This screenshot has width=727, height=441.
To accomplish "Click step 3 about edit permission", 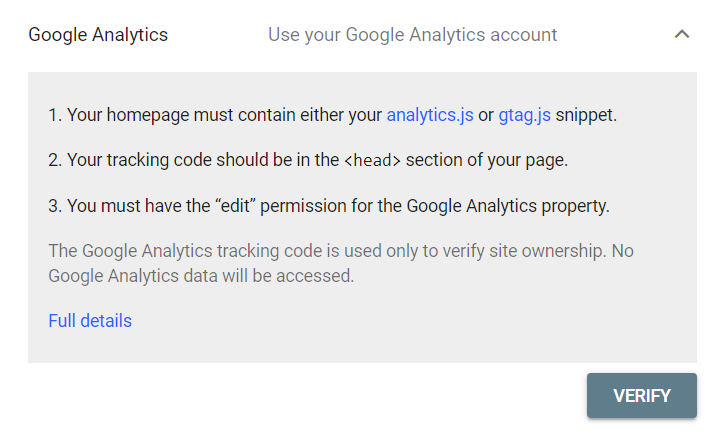I will click(329, 205).
